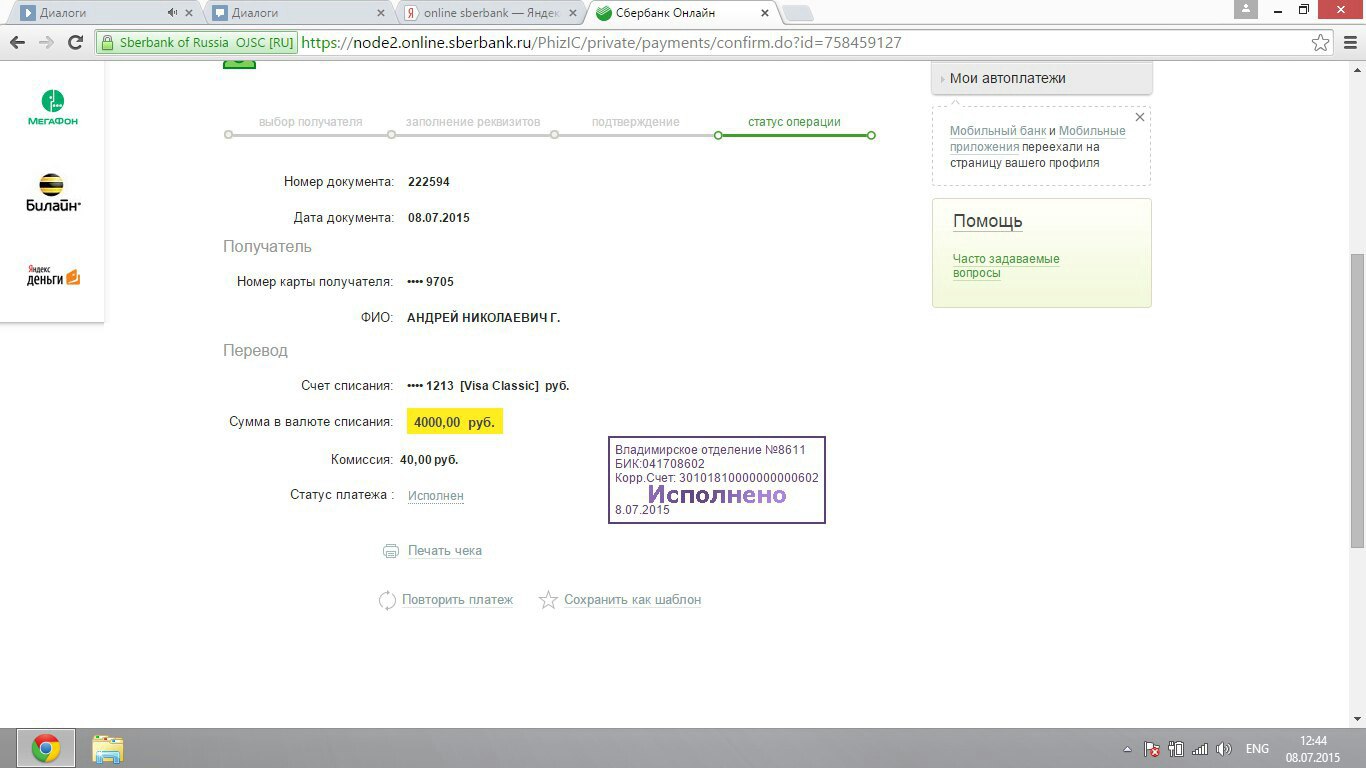Open the Chrome hamburger menu
The height and width of the screenshot is (768, 1366).
click(x=1349, y=43)
